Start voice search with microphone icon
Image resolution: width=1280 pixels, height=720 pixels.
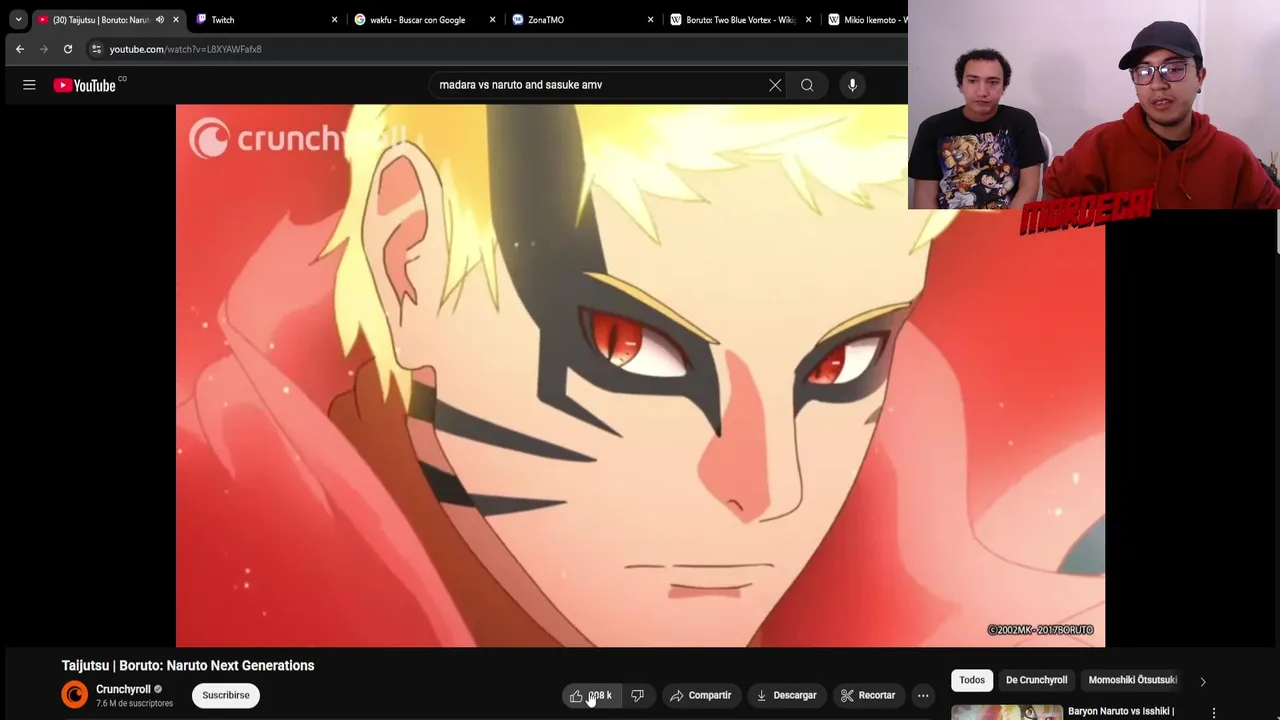coord(852,85)
